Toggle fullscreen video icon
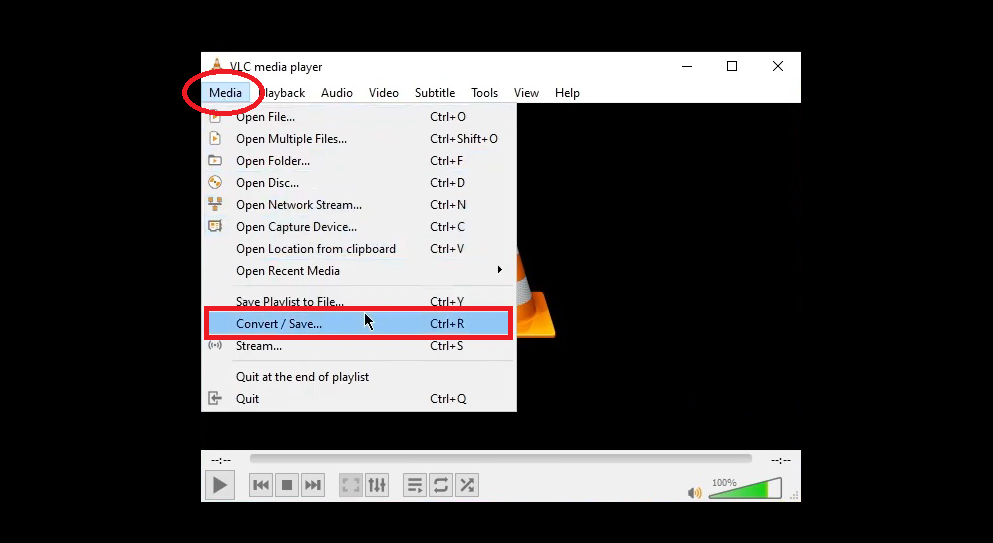Image resolution: width=993 pixels, height=543 pixels. click(x=351, y=485)
